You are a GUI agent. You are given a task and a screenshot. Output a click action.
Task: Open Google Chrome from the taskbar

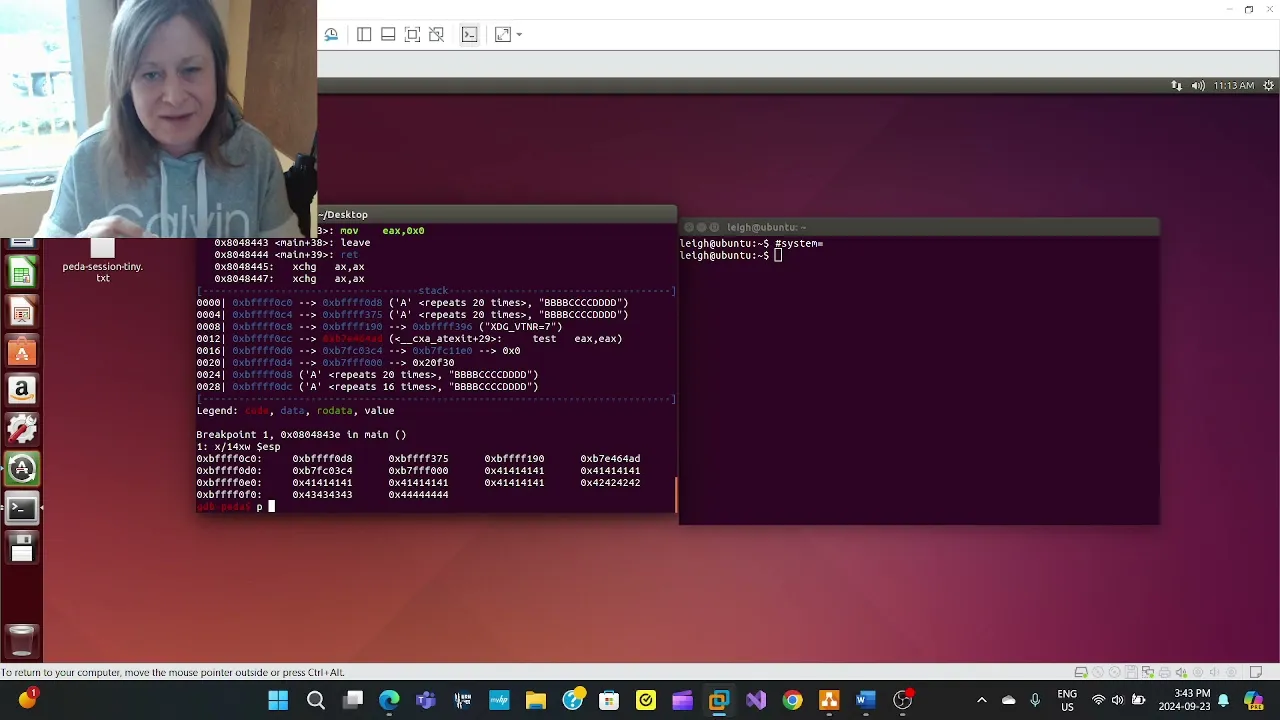point(792,701)
